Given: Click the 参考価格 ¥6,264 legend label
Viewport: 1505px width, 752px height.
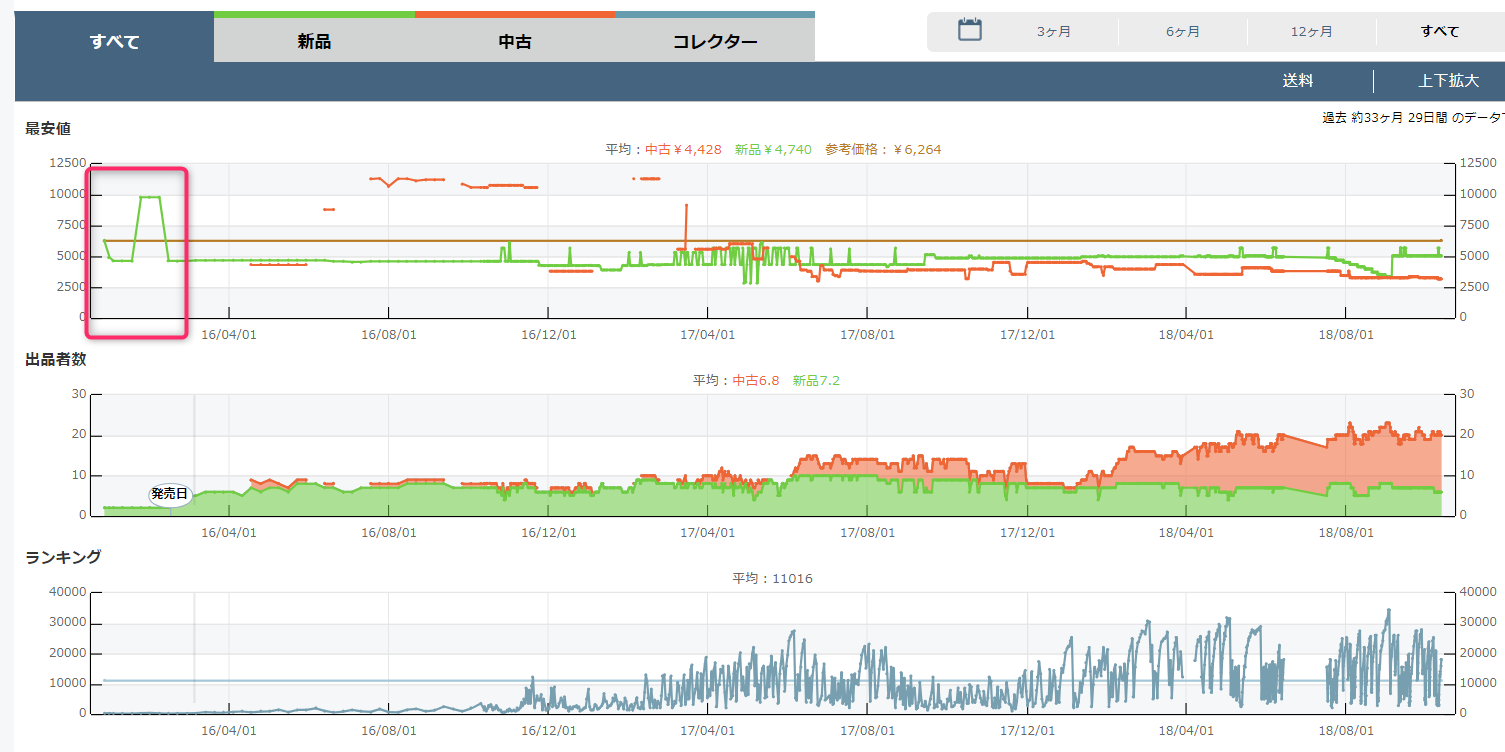Looking at the screenshot, I should coord(882,150).
